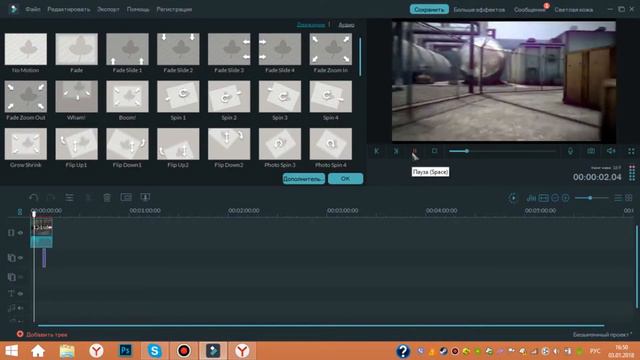Confirm with the OK button
Screen dimensions: 640x360
[x=345, y=179]
